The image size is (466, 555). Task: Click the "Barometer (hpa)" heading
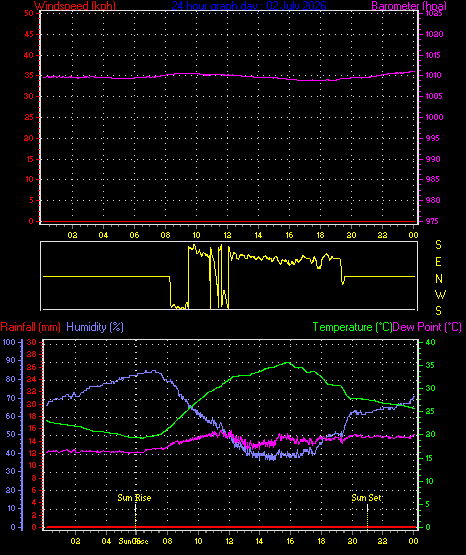click(409, 6)
